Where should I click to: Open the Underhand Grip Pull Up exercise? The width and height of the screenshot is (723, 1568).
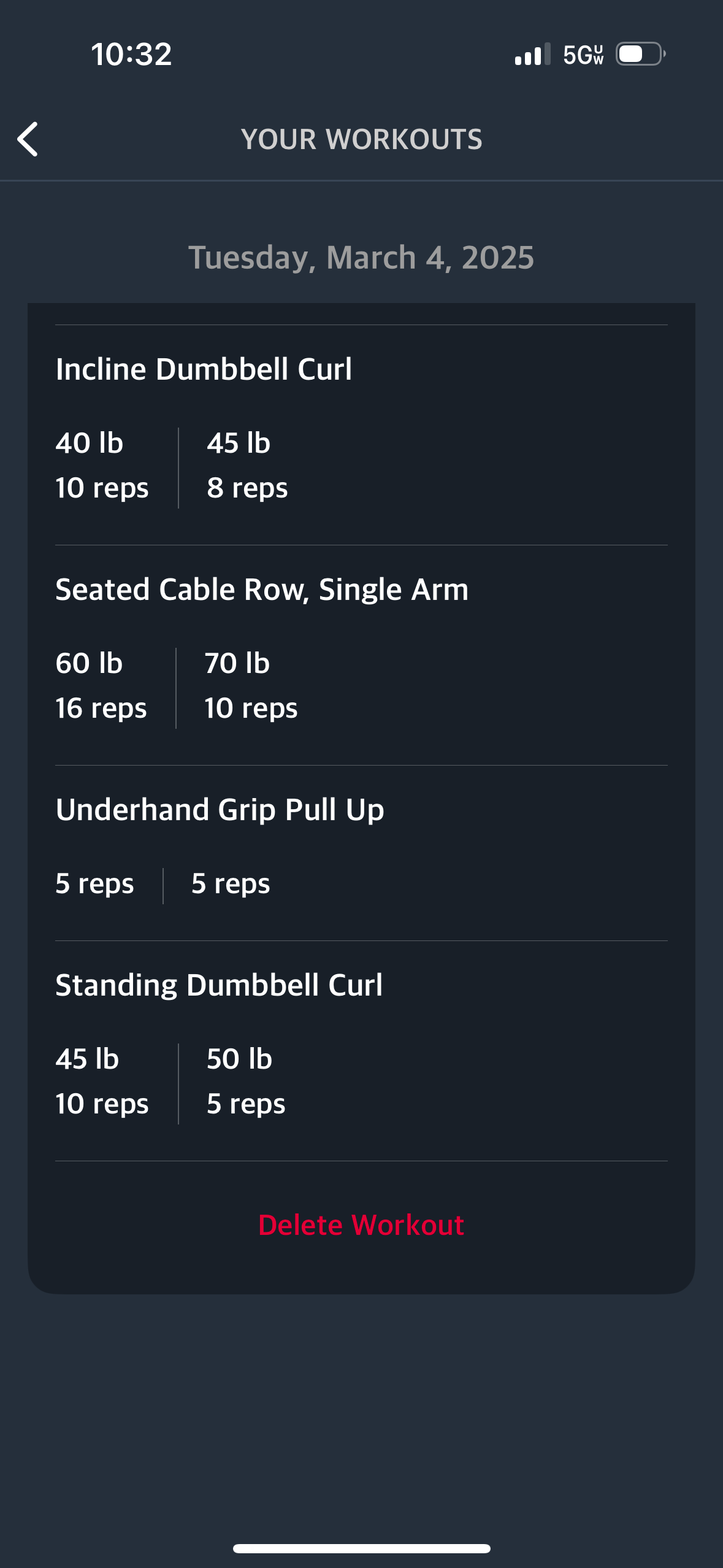[x=220, y=810]
